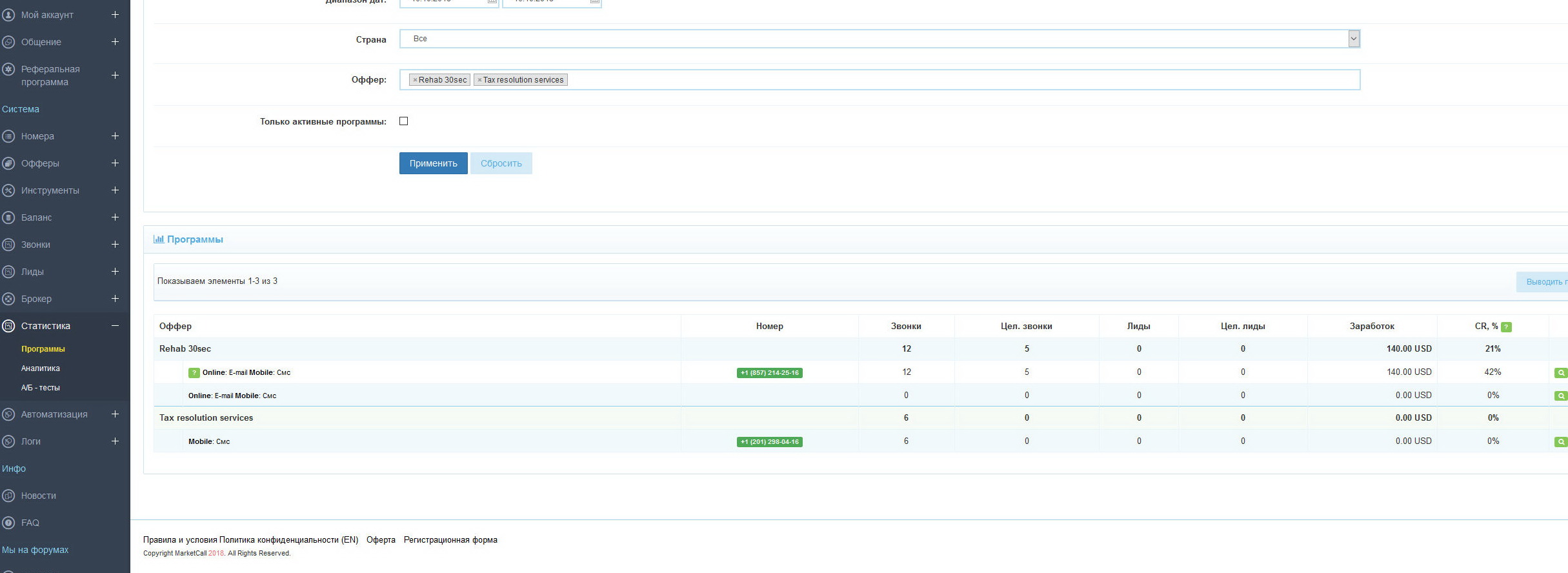Expand the Баланс sidebar section
The height and width of the screenshot is (573, 1568).
(115, 217)
